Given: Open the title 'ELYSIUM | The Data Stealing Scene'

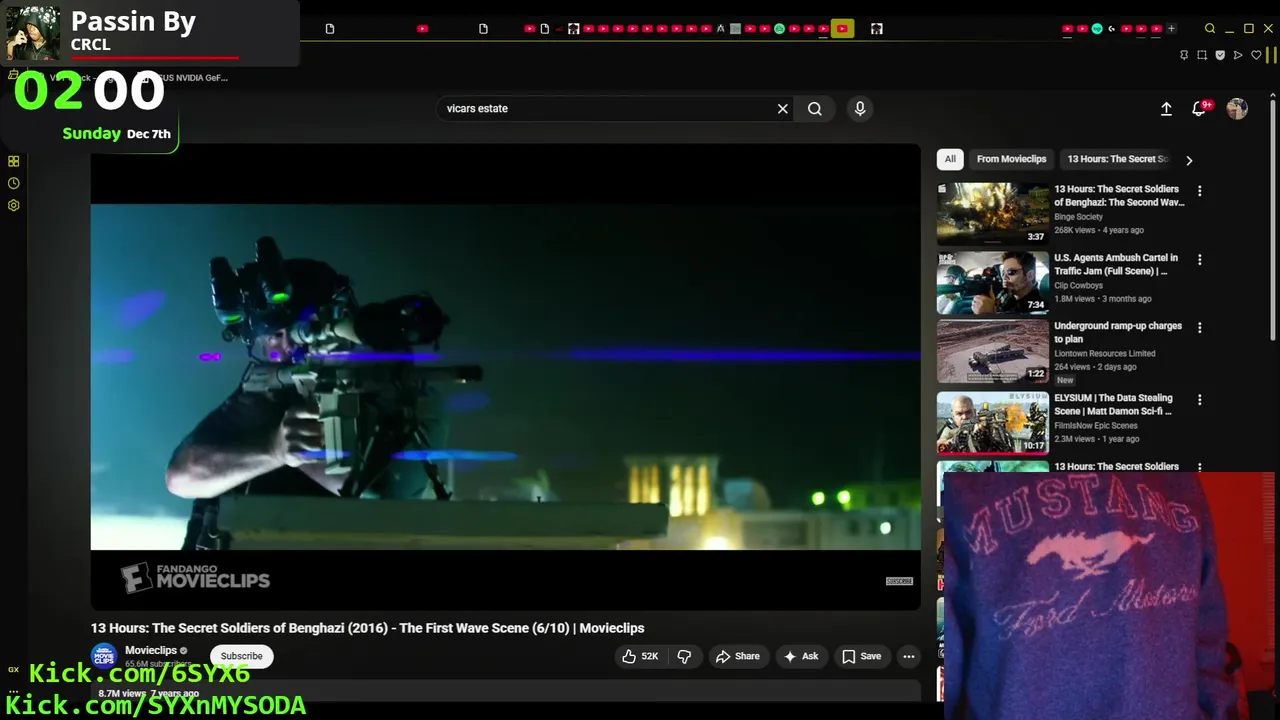Looking at the screenshot, I should 1113,405.
